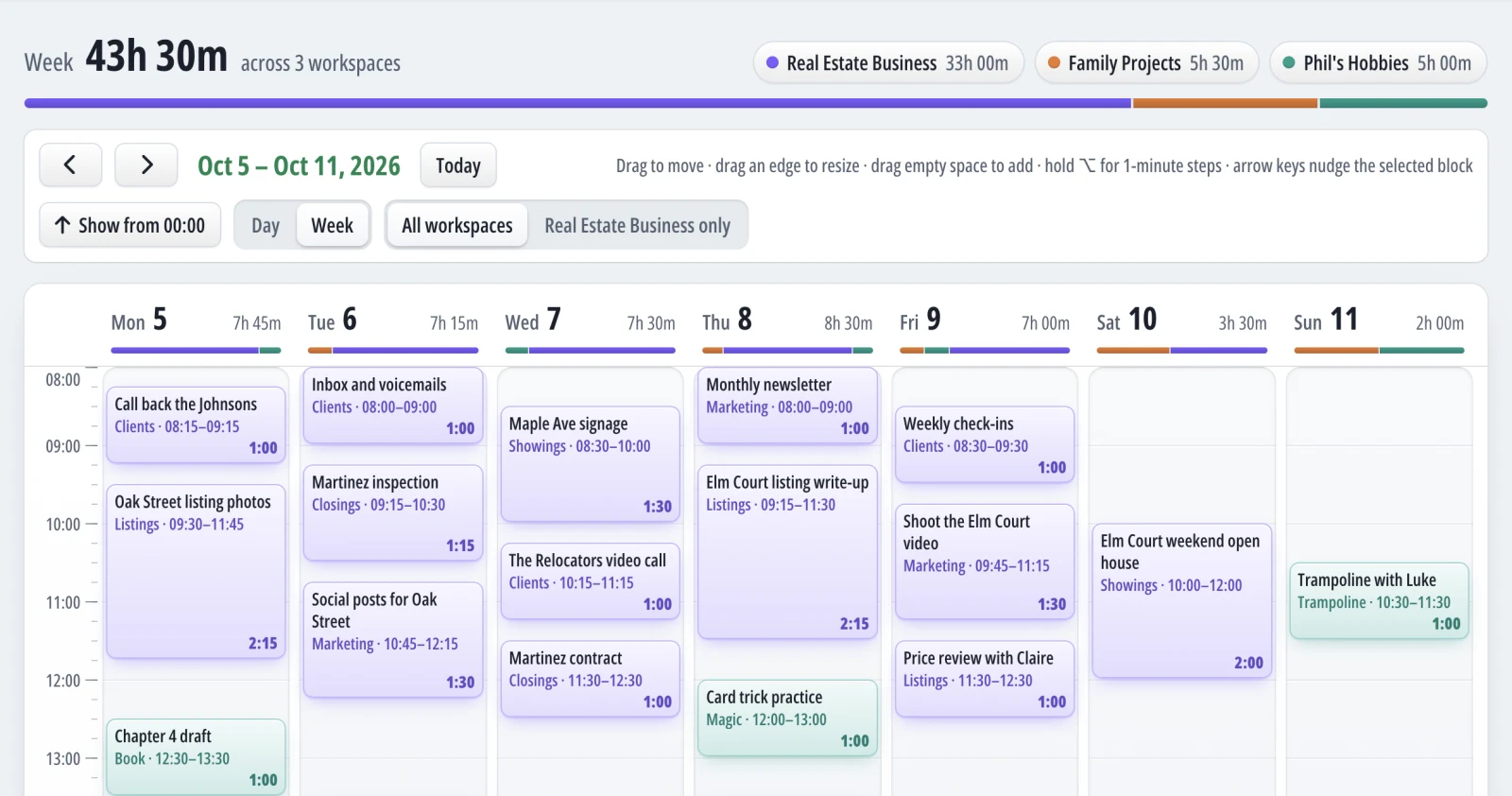Switch to Day view

266,226
